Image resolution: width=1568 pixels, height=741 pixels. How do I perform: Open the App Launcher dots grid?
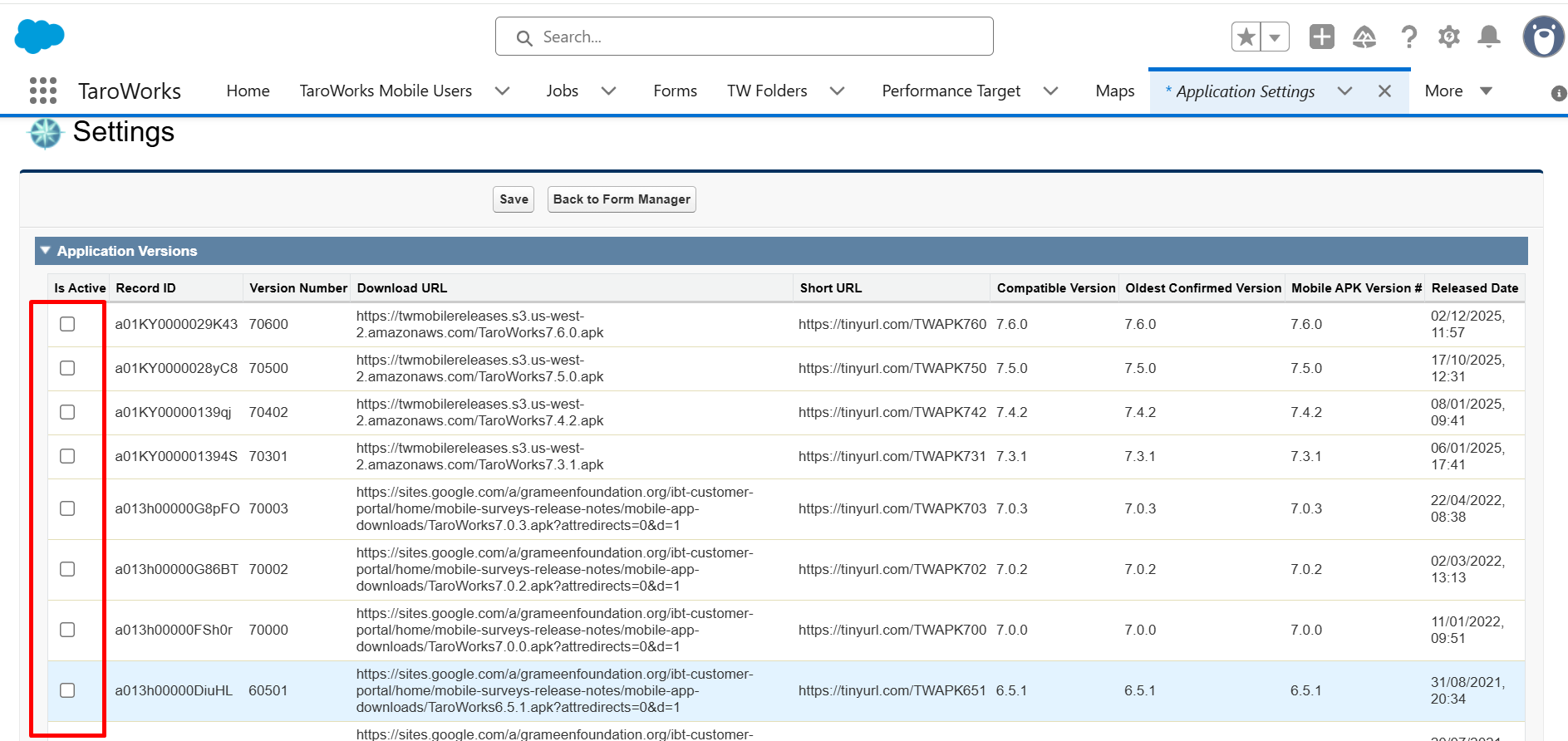click(x=43, y=91)
